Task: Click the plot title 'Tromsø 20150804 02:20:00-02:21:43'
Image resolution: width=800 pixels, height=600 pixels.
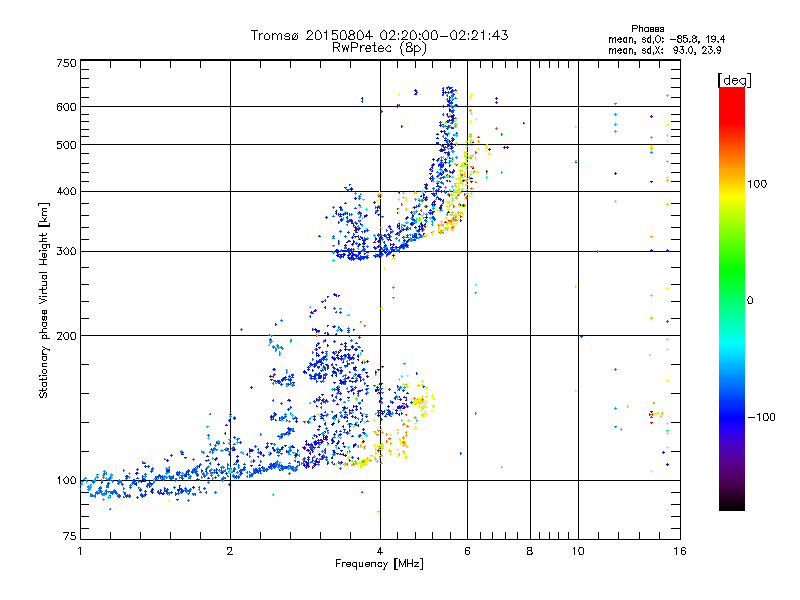Action: [379, 35]
